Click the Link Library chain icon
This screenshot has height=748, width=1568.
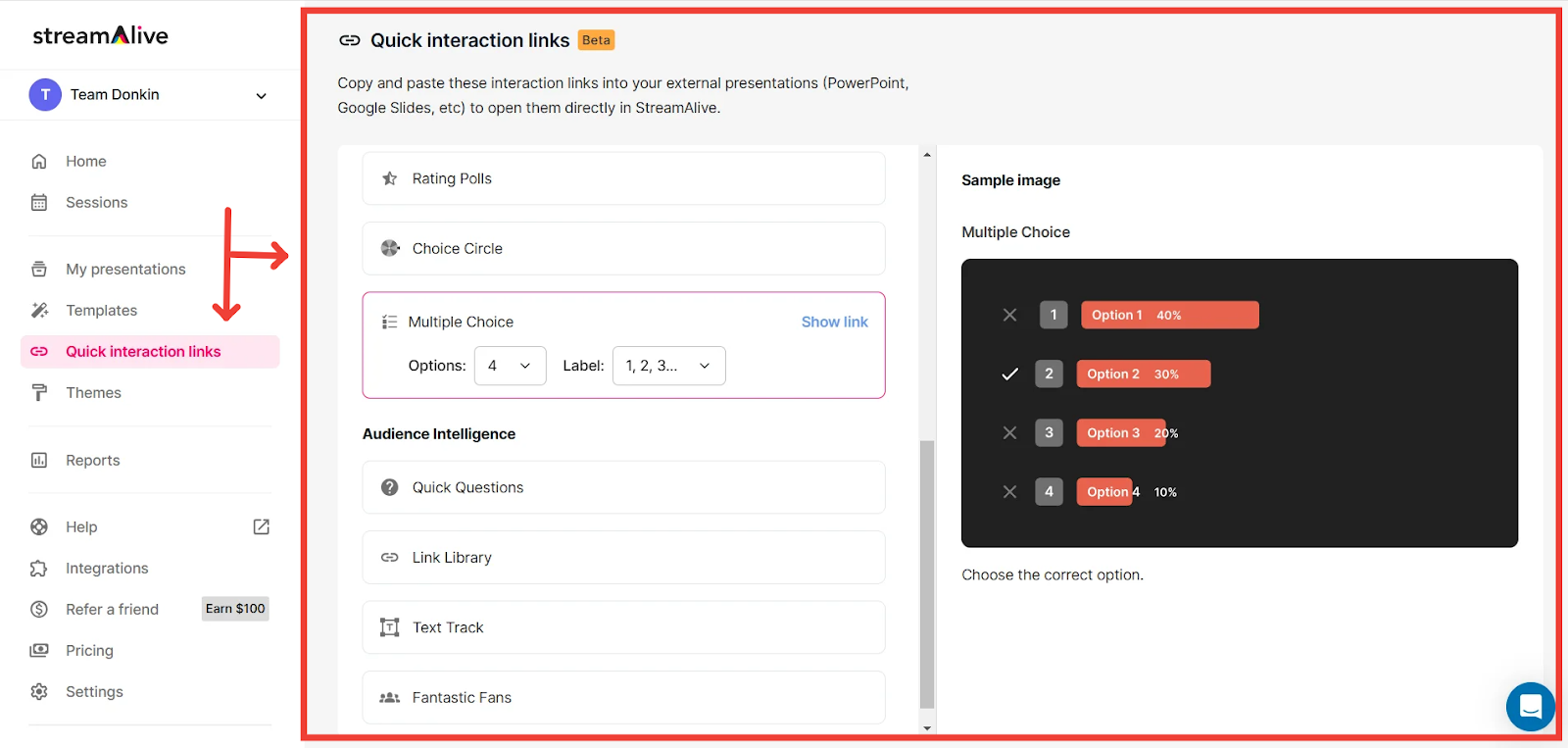tap(390, 558)
